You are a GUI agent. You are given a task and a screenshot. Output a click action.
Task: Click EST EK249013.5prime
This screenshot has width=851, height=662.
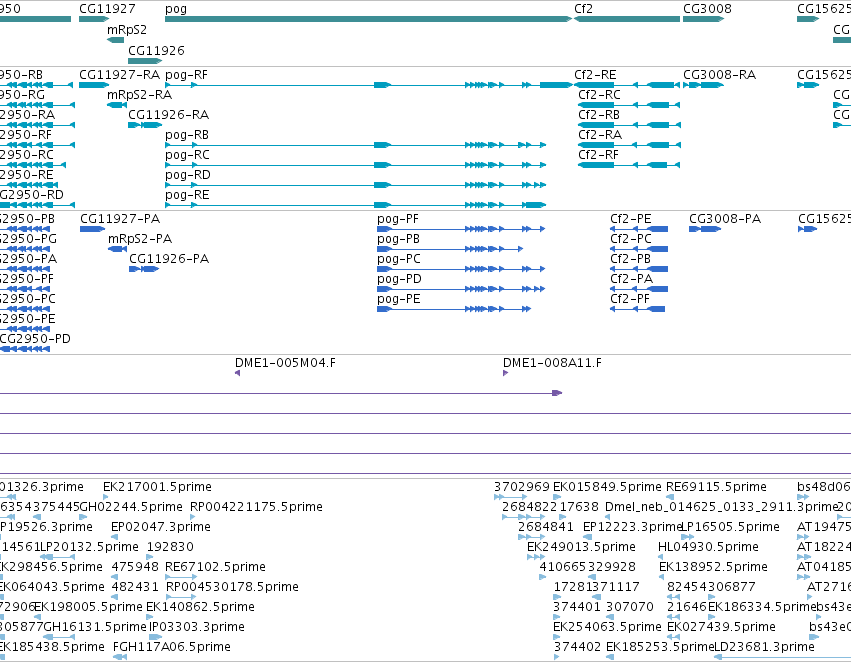click(x=581, y=547)
